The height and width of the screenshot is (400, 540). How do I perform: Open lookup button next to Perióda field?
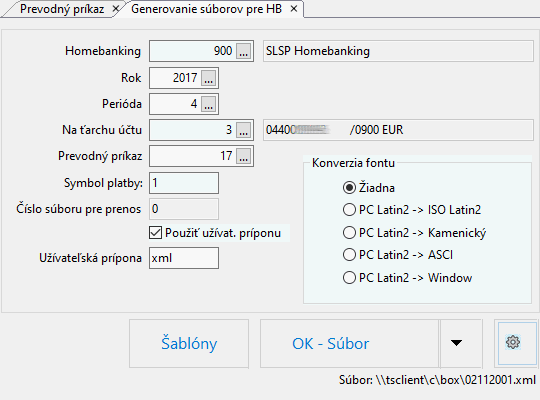pos(209,104)
